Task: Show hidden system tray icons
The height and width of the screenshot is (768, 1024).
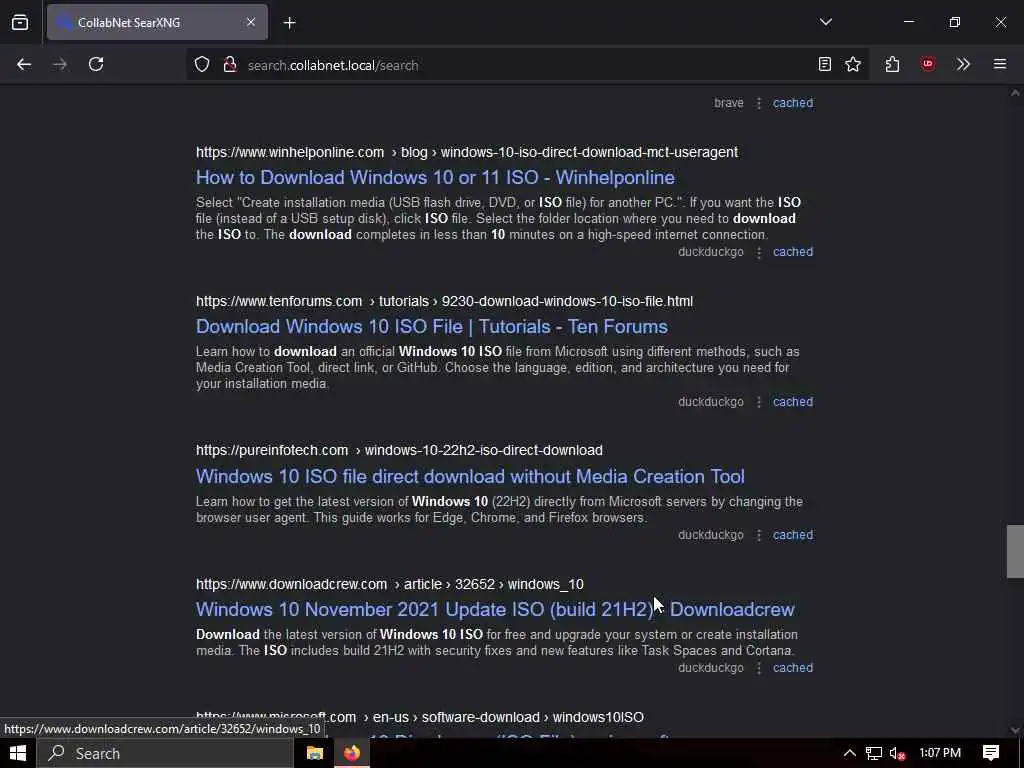Action: tap(849, 753)
